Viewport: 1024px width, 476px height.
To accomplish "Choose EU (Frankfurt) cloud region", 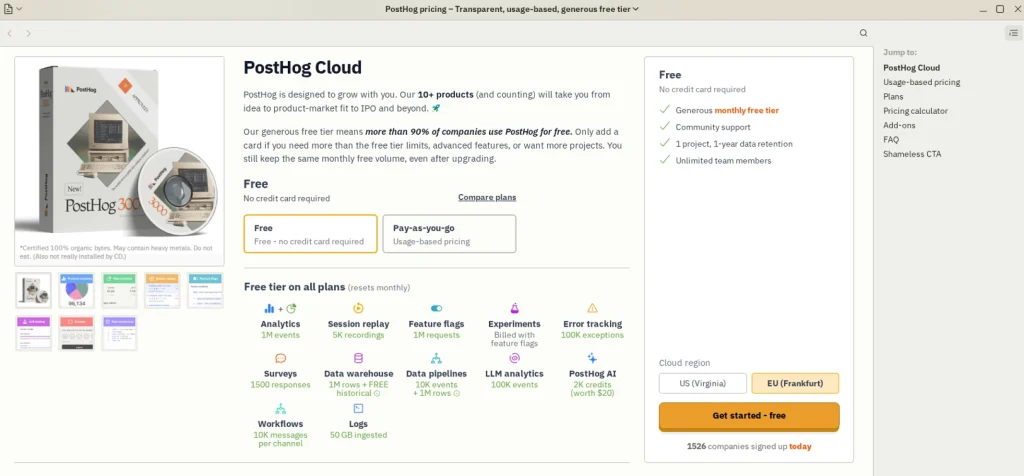I will point(795,383).
